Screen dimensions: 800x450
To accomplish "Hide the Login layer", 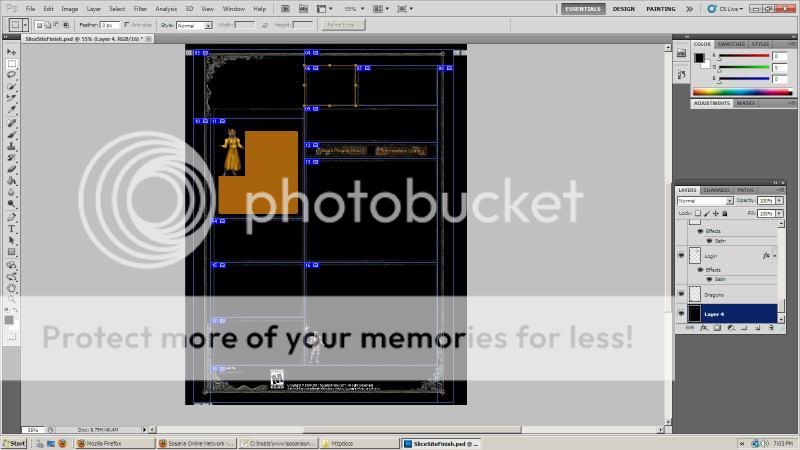I will pos(681,256).
